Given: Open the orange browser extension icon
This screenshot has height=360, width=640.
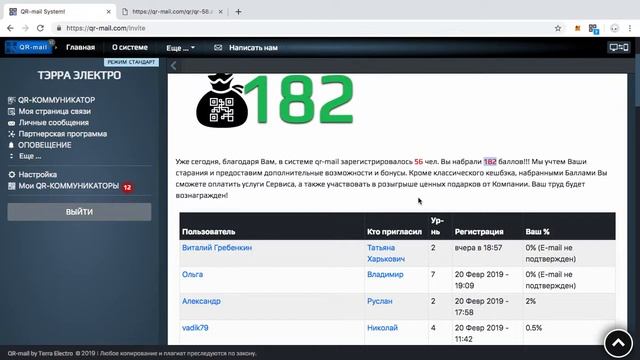Looking at the screenshot, I should point(577,29).
